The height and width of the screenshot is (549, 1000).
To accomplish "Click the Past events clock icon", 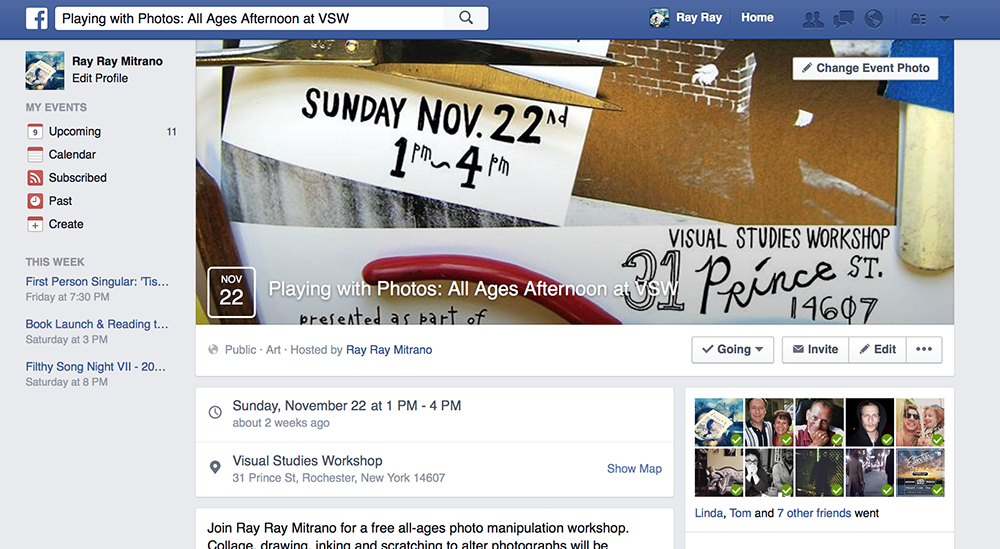I will (x=35, y=201).
